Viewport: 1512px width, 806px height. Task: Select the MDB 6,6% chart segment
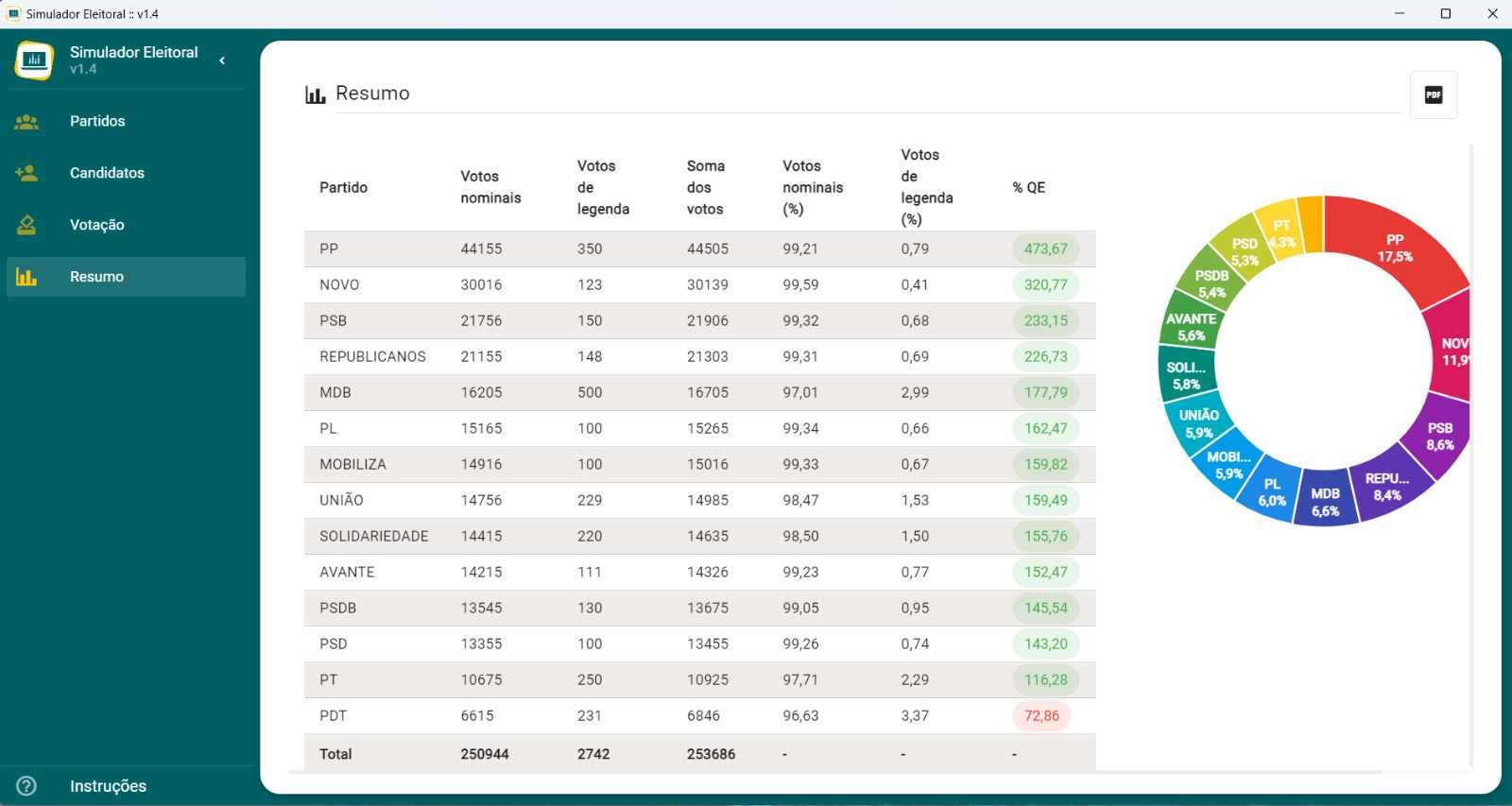tap(1325, 502)
